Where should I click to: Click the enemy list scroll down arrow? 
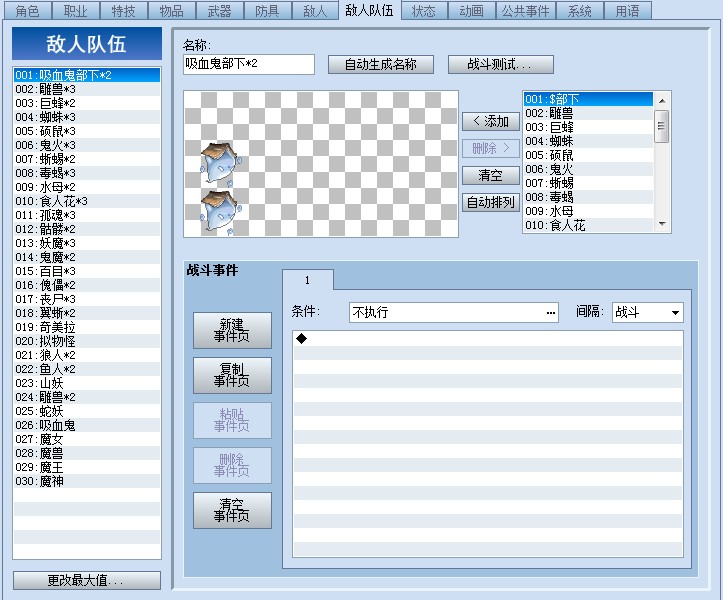coord(662,224)
